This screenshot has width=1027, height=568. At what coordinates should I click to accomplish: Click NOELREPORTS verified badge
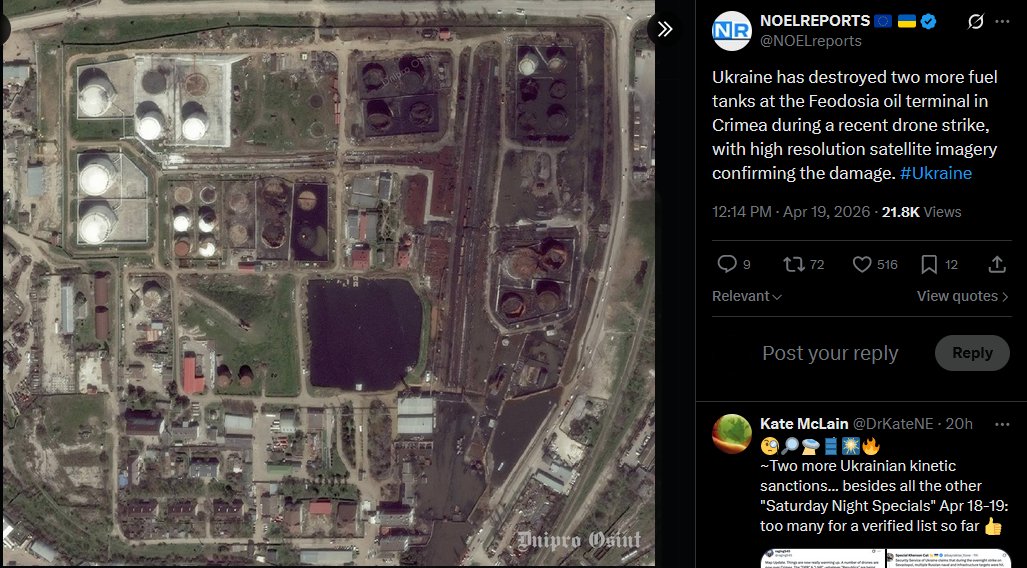[927, 22]
